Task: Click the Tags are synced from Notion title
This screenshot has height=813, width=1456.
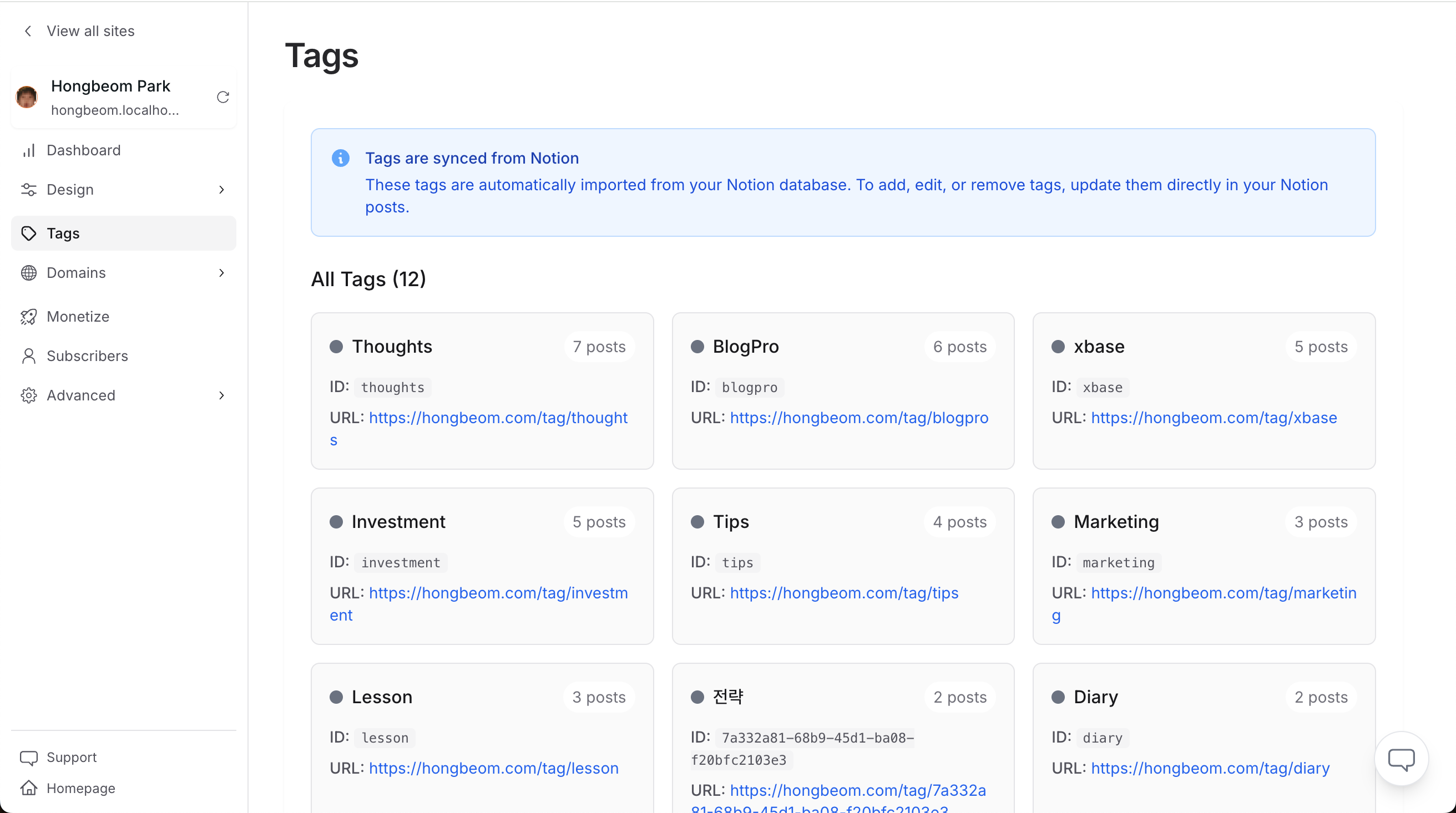Action: [472, 158]
